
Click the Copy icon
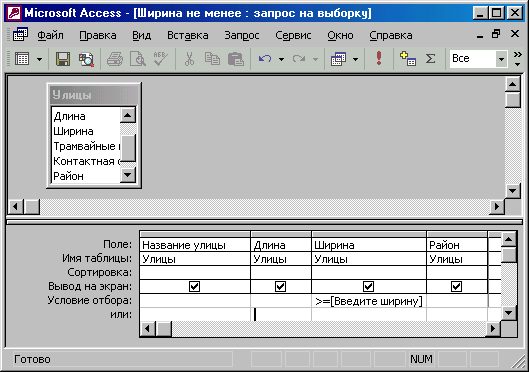point(212,59)
